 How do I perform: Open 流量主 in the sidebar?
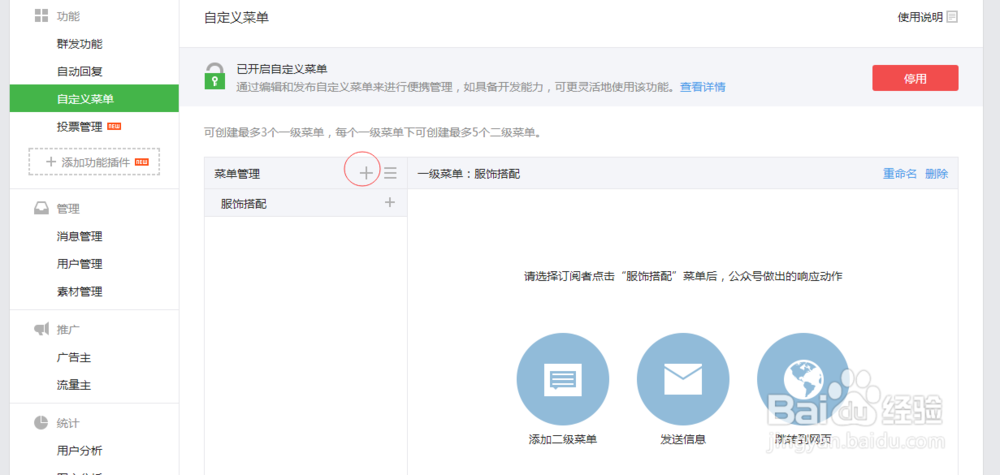tap(74, 385)
